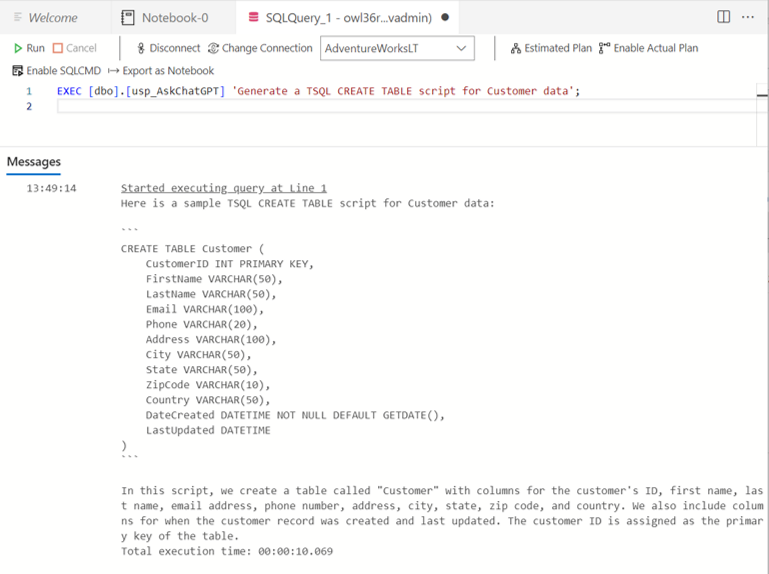This screenshot has width=769, height=574.
Task: Click 'CustomerID INT PRIMARY KEY,' line
Action: (230, 264)
